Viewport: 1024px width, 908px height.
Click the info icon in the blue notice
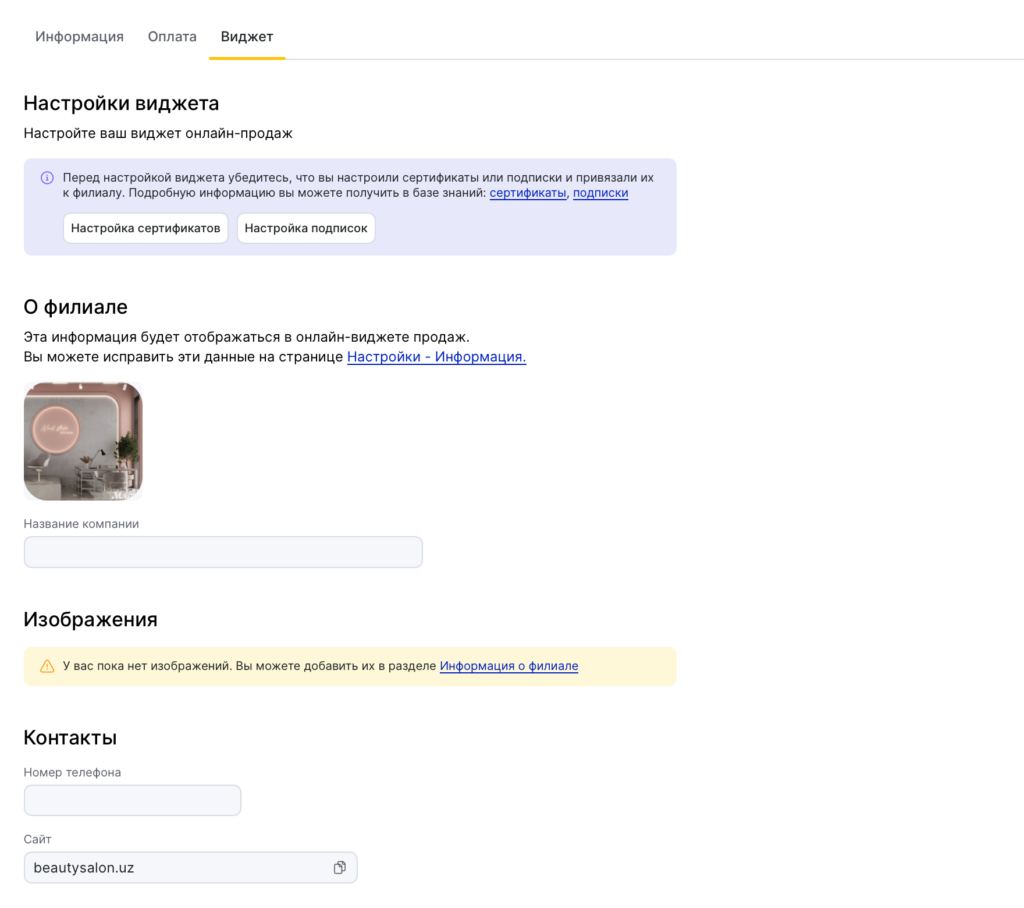point(47,178)
